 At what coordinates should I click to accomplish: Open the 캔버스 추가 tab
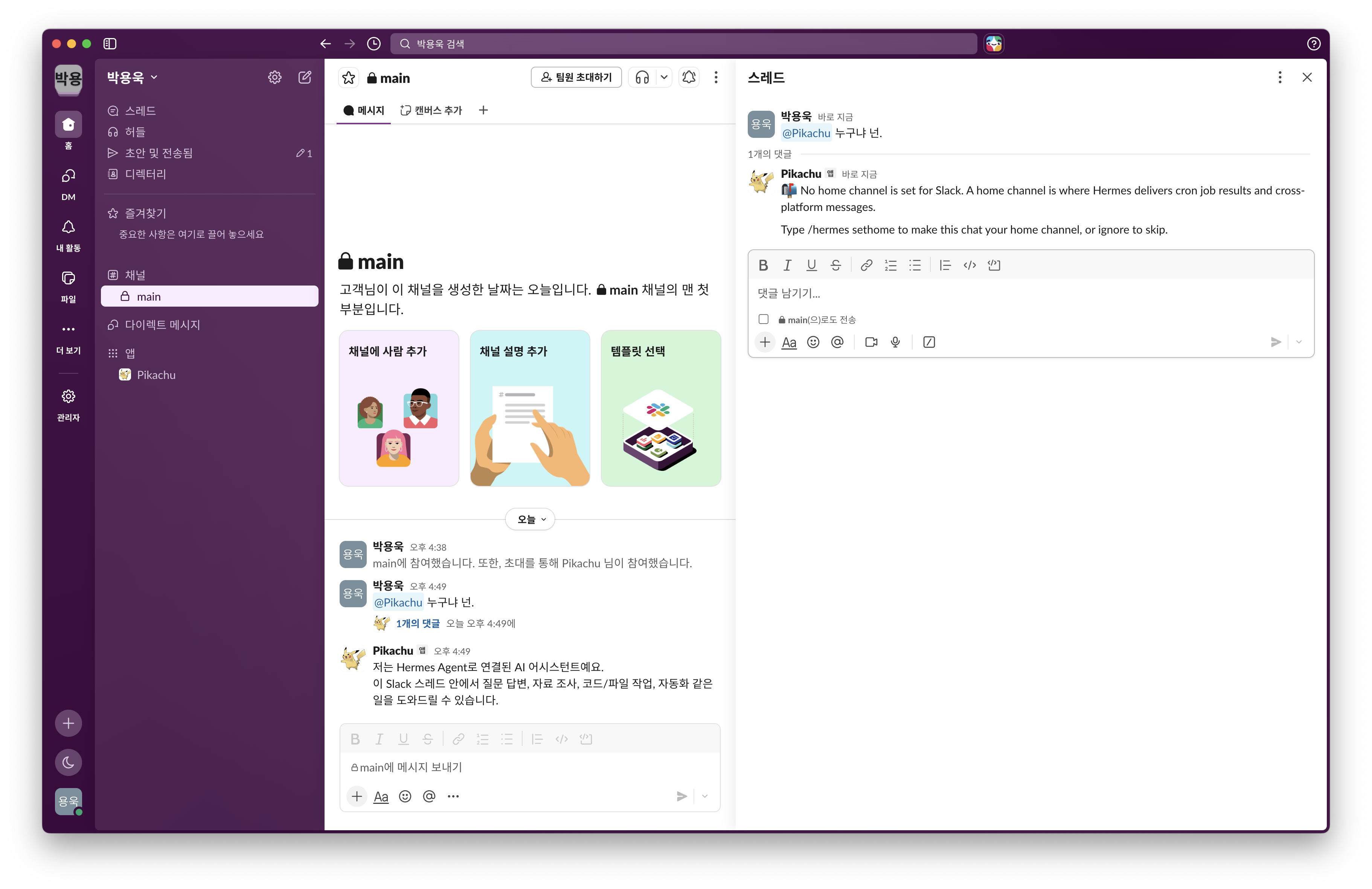(432, 110)
